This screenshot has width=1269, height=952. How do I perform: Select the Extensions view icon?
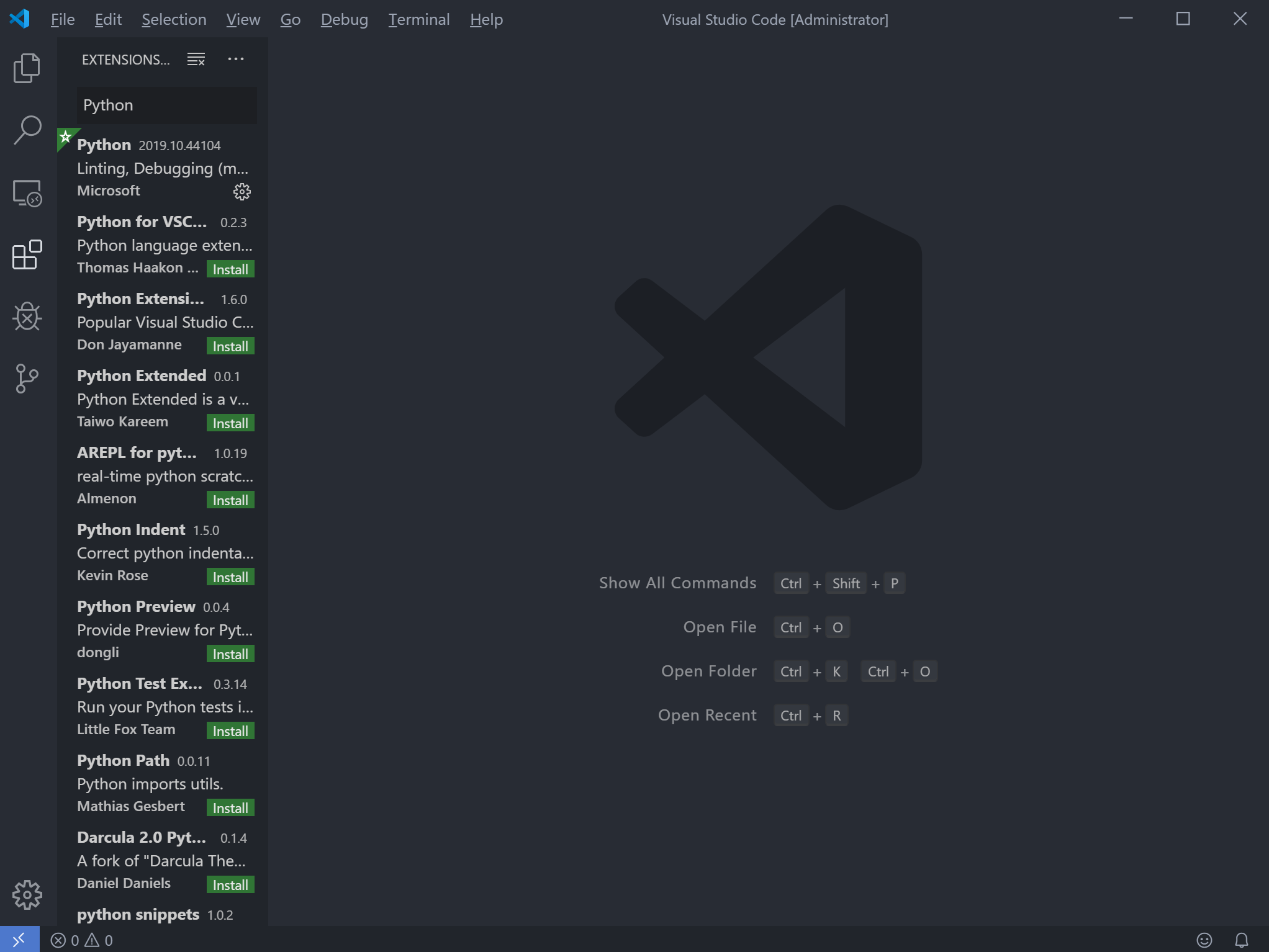point(27,255)
